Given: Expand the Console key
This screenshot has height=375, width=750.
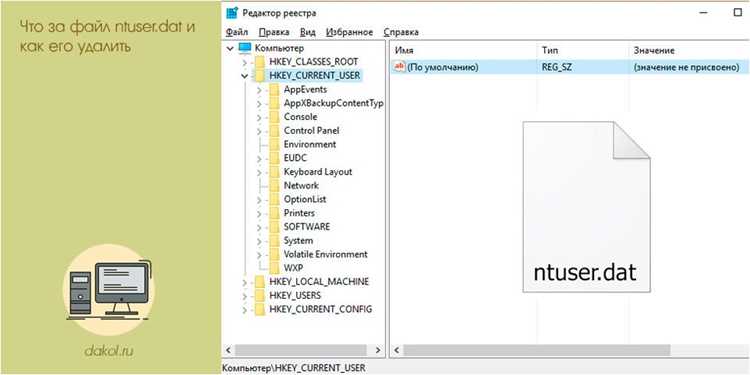Looking at the screenshot, I should pyautogui.click(x=259, y=117).
